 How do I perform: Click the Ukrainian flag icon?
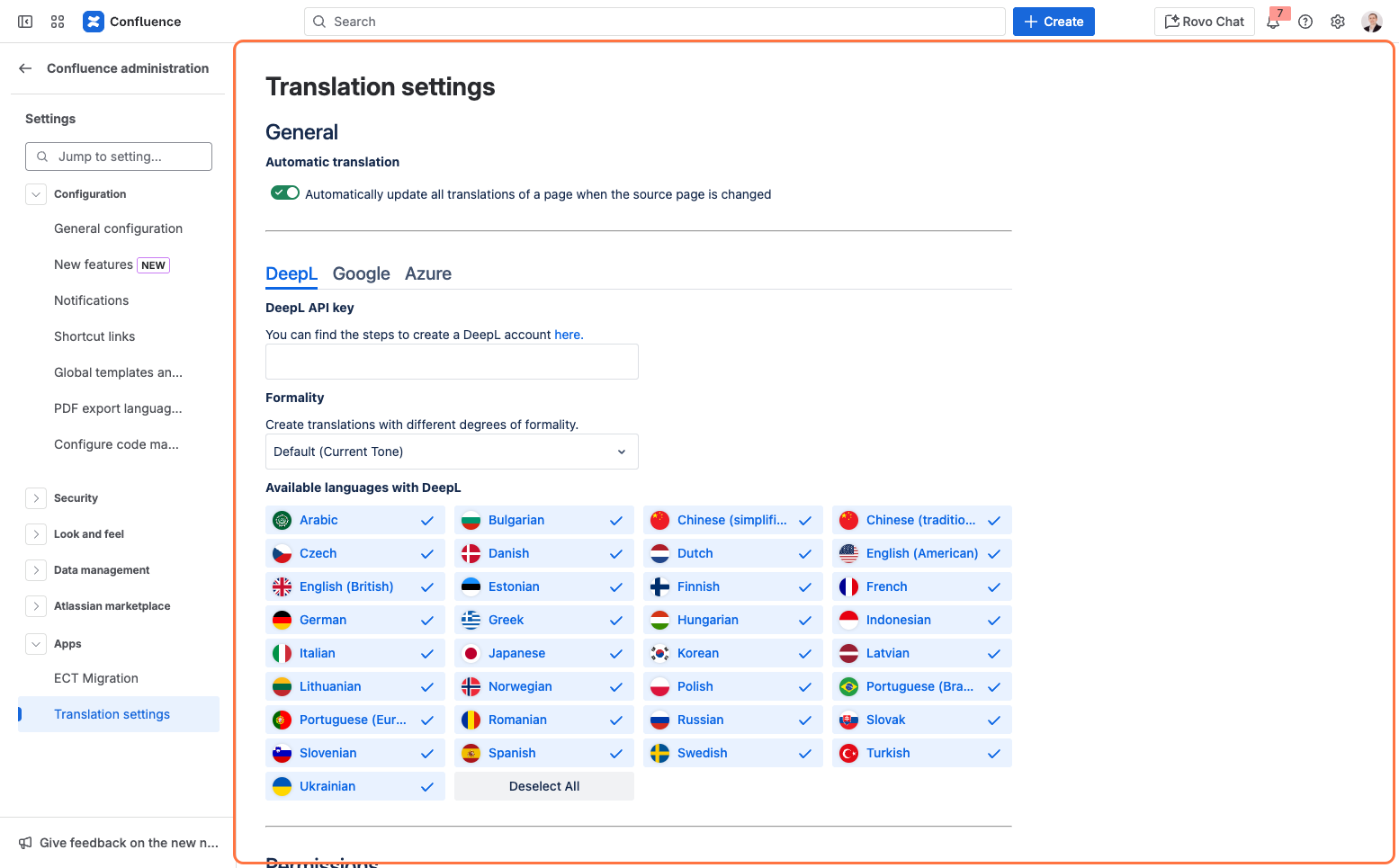point(282,786)
